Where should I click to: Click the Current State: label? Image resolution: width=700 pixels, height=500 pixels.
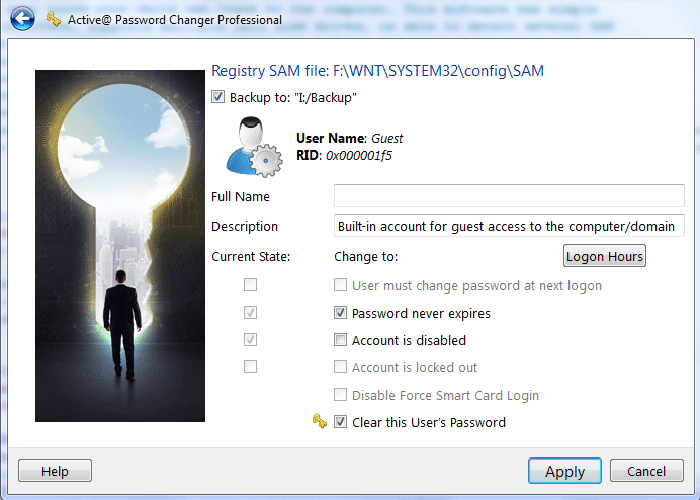(x=250, y=257)
